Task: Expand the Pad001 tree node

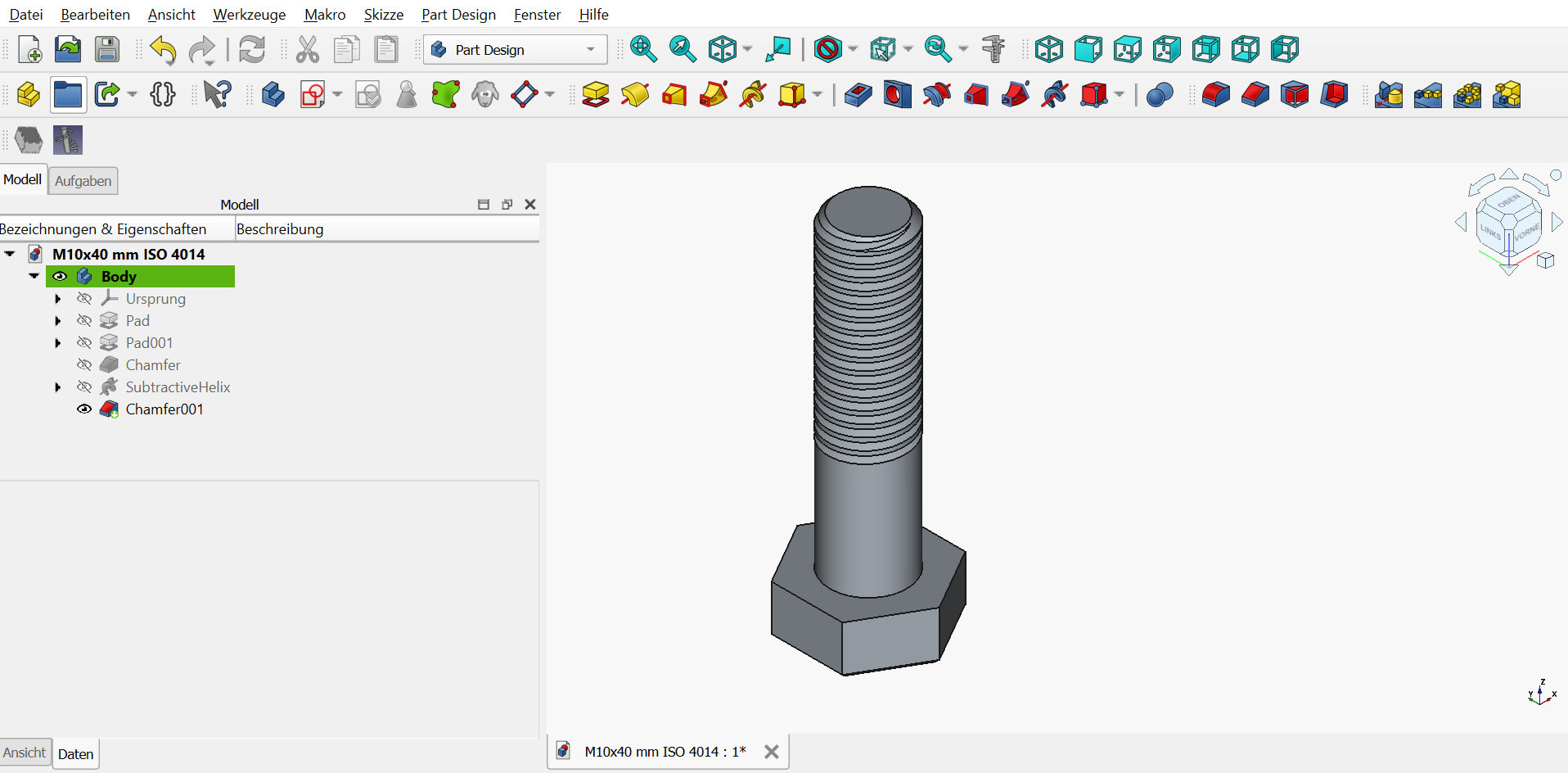Action: point(58,343)
